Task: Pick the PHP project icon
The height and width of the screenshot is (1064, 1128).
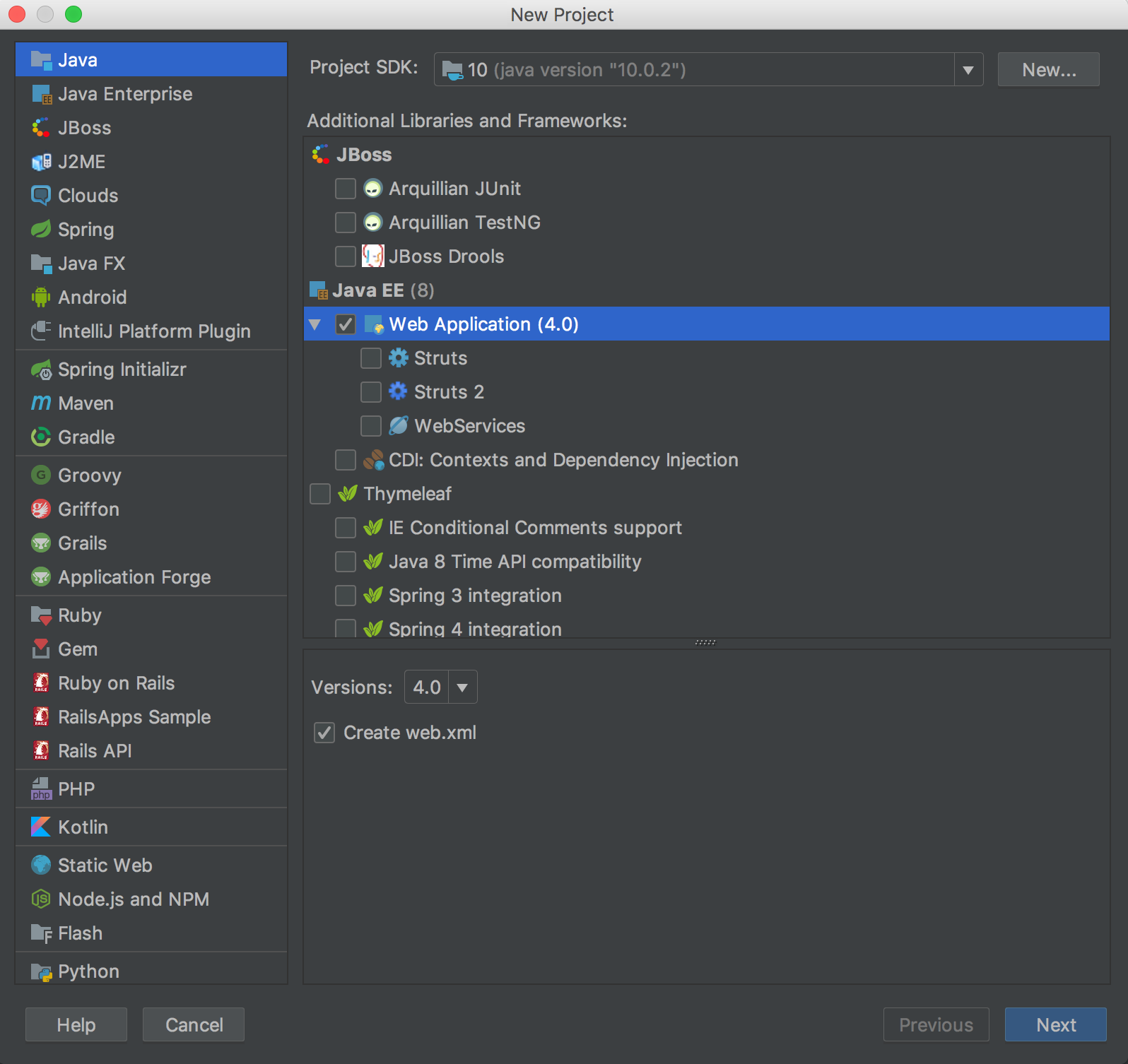Action: 42,789
